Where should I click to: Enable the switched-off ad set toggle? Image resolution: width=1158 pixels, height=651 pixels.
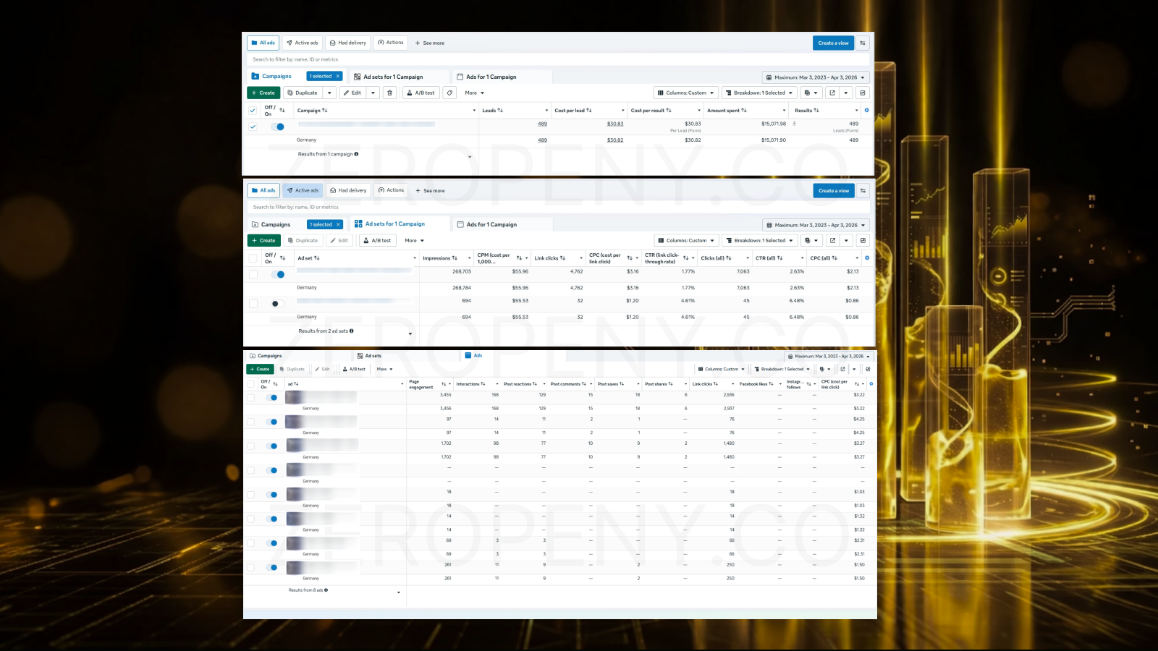(277, 304)
